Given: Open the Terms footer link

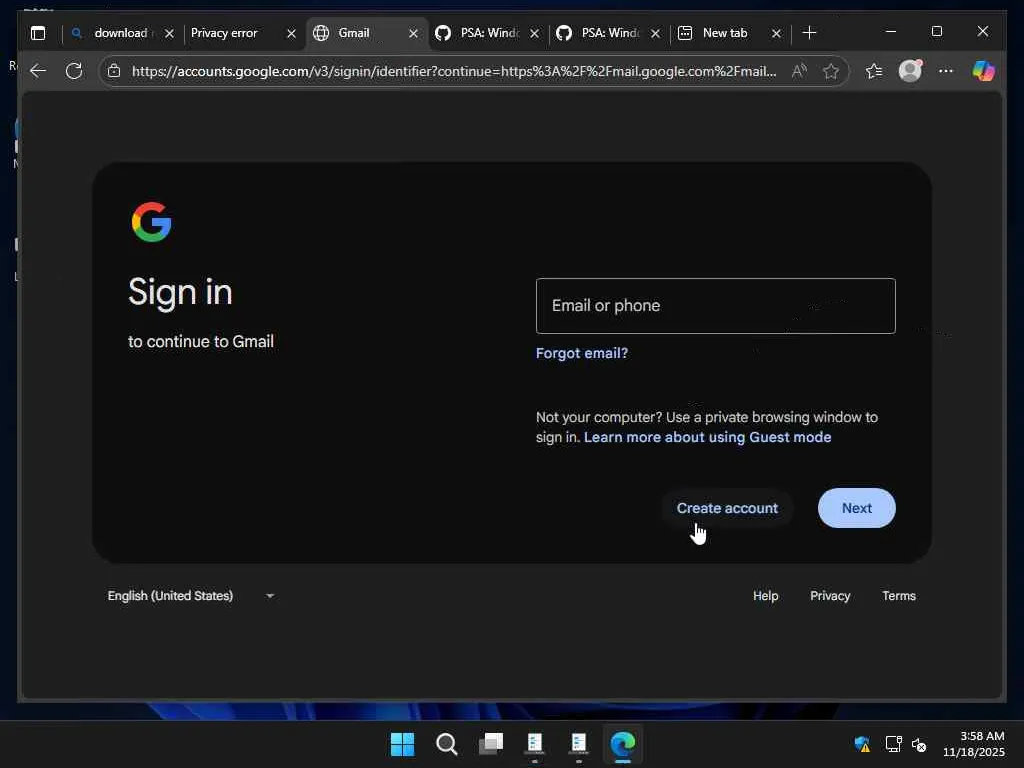Looking at the screenshot, I should pyautogui.click(x=899, y=596).
